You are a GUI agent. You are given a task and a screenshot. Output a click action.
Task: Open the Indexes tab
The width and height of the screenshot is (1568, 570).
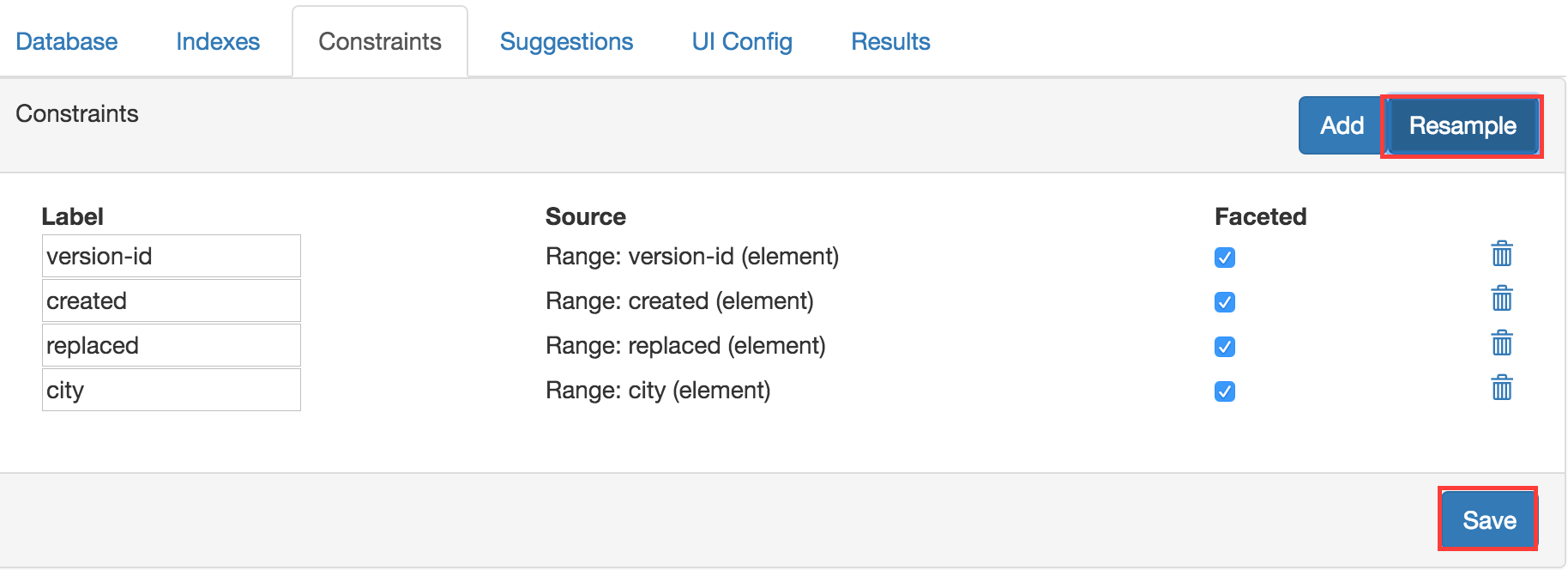[218, 41]
